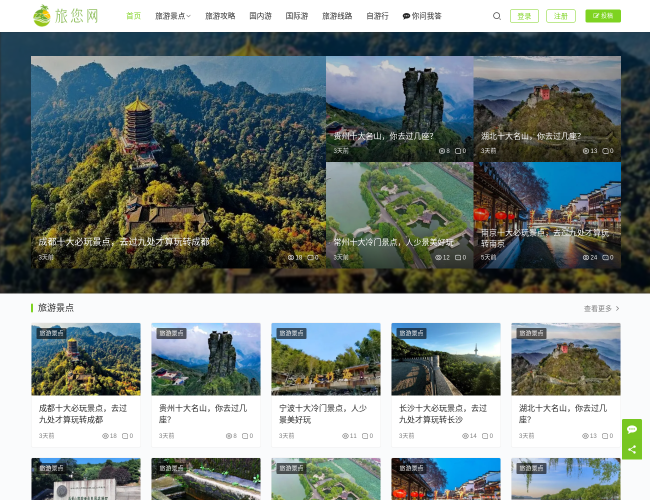Open 宁波十大冷门景点 card thumbnail
This screenshot has height=500, width=650.
pyautogui.click(x=326, y=359)
